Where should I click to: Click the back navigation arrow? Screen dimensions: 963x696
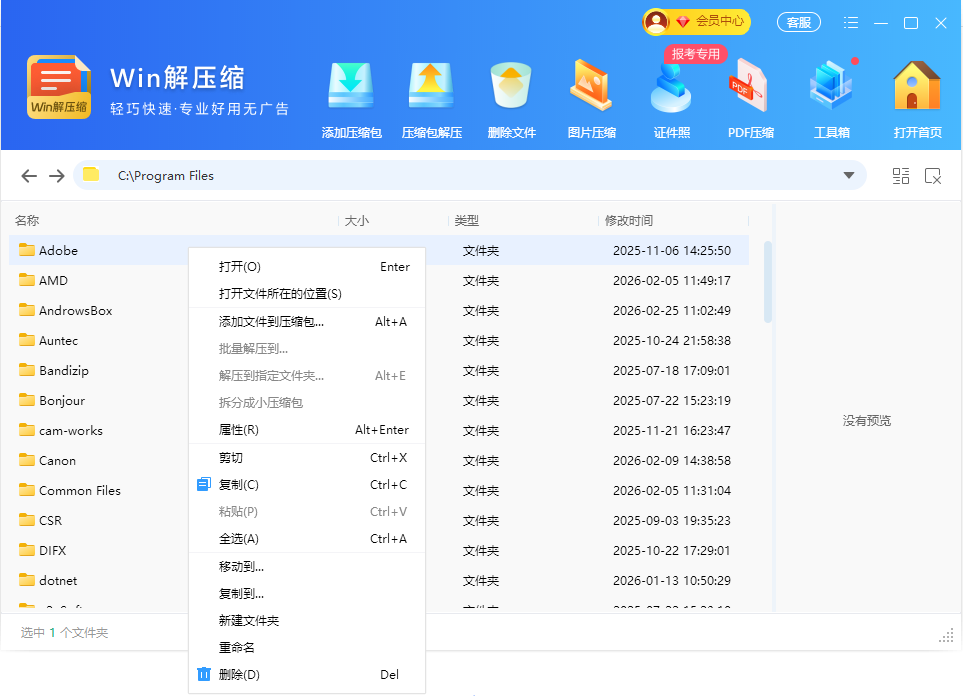click(x=29, y=176)
